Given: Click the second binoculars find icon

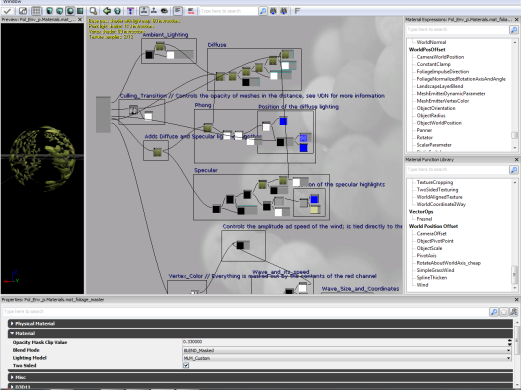Looking at the screenshot, I should click(x=284, y=11).
